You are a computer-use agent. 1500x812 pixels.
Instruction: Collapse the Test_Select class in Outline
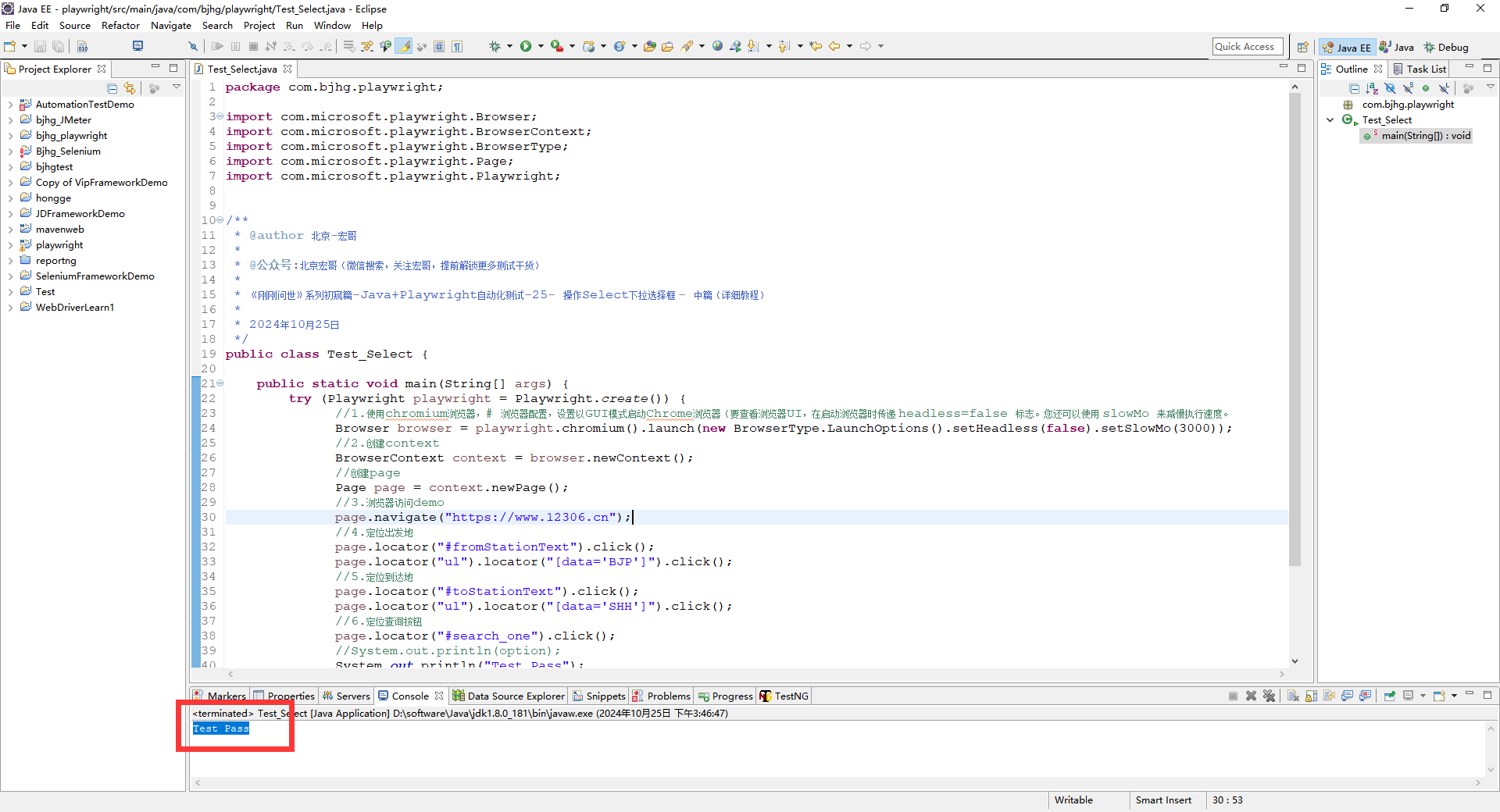pos(1330,120)
